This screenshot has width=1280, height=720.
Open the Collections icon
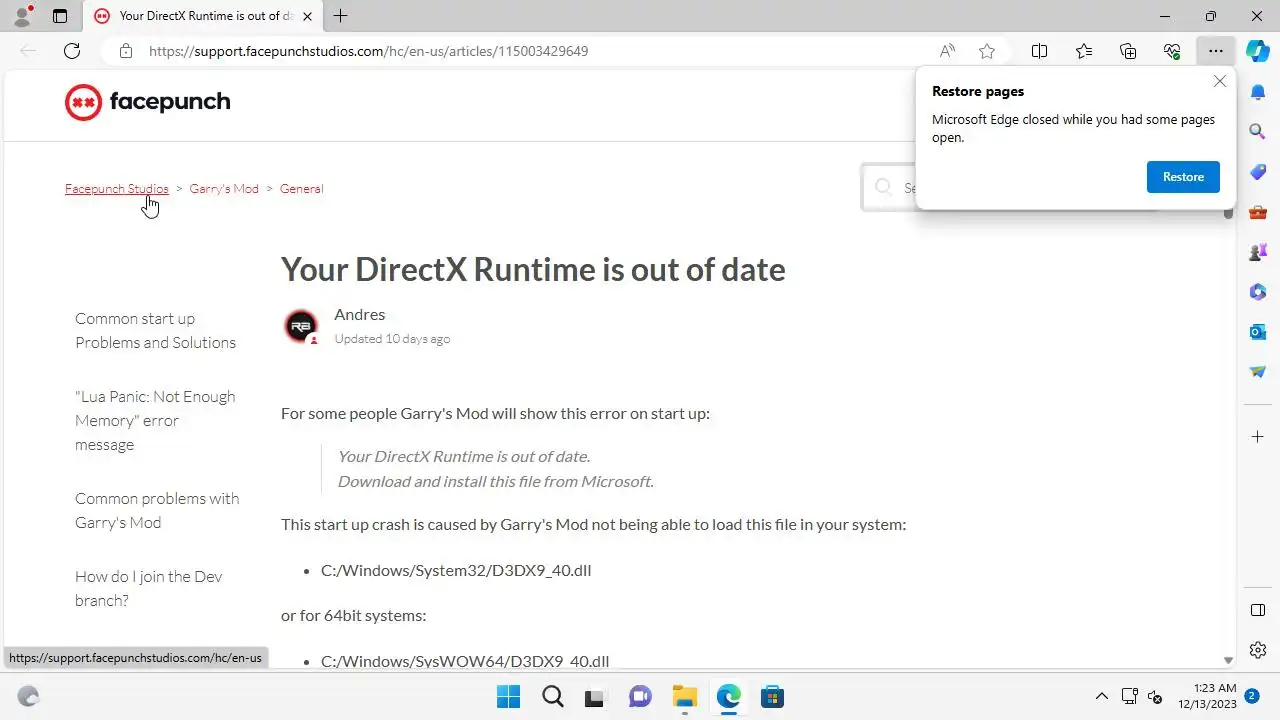coord(1128,51)
